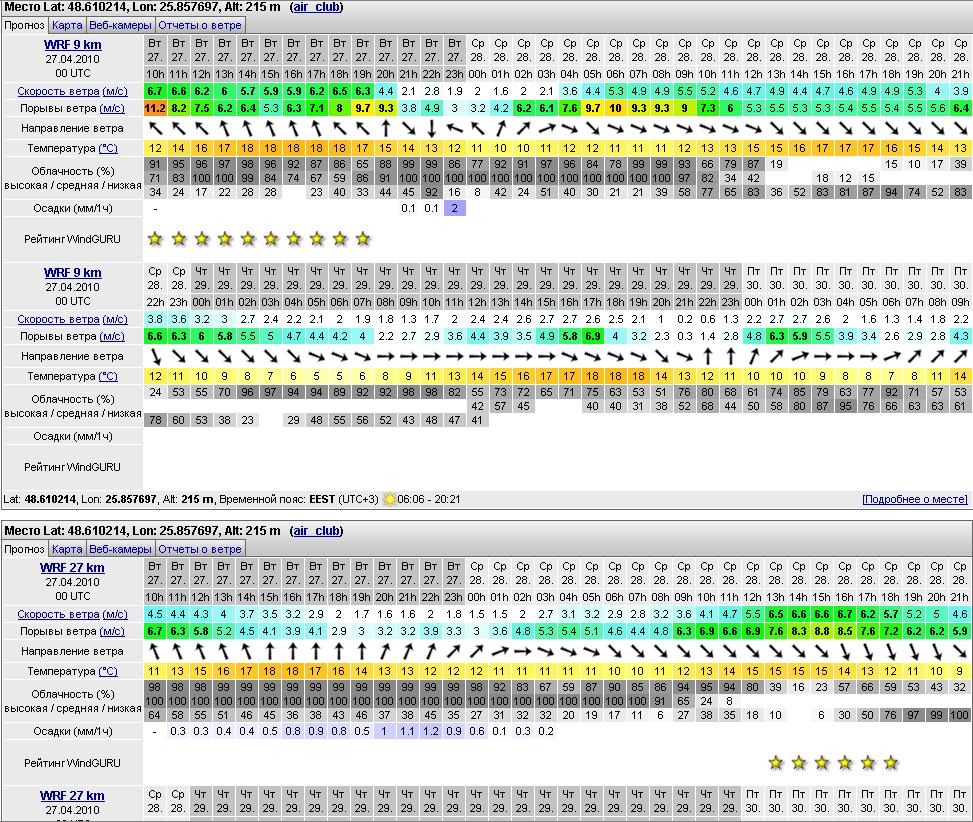
Task: Open the Скорость ветра (м/с) link in the top table
Action: coord(70,92)
